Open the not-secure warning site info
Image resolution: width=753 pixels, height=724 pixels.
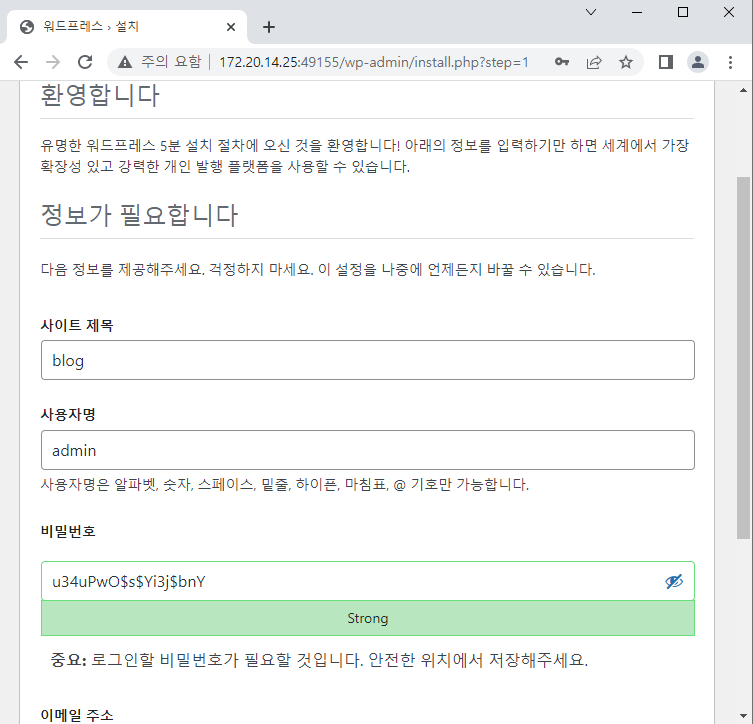click(x=125, y=62)
